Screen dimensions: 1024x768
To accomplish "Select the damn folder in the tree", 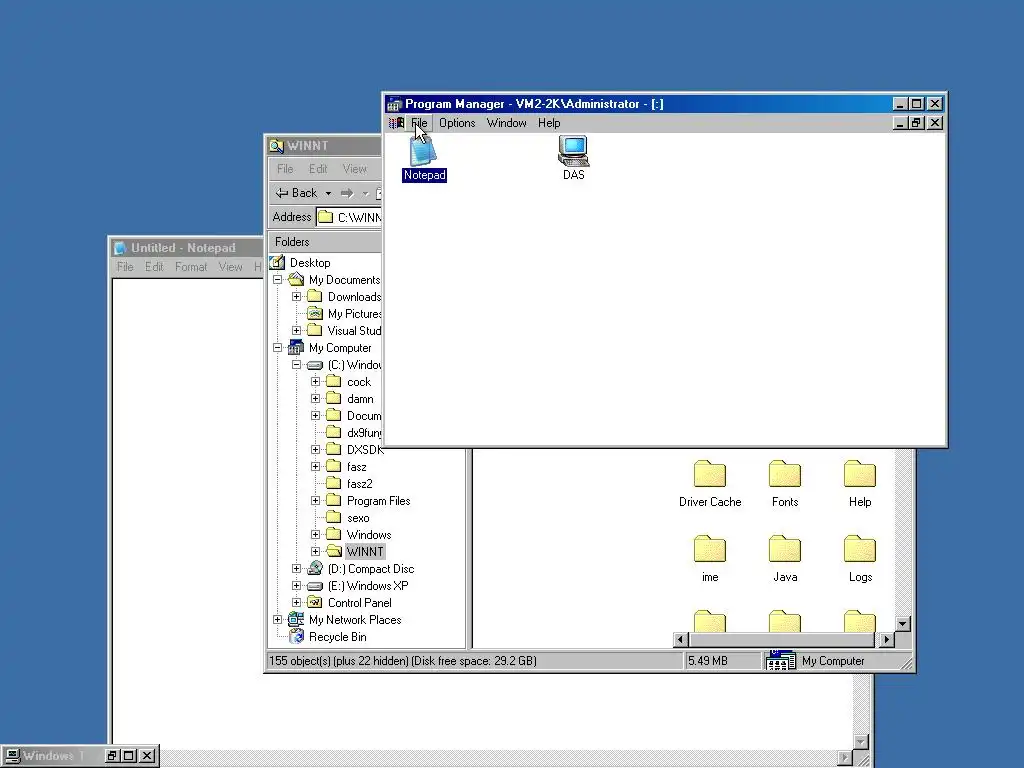I will tap(360, 398).
